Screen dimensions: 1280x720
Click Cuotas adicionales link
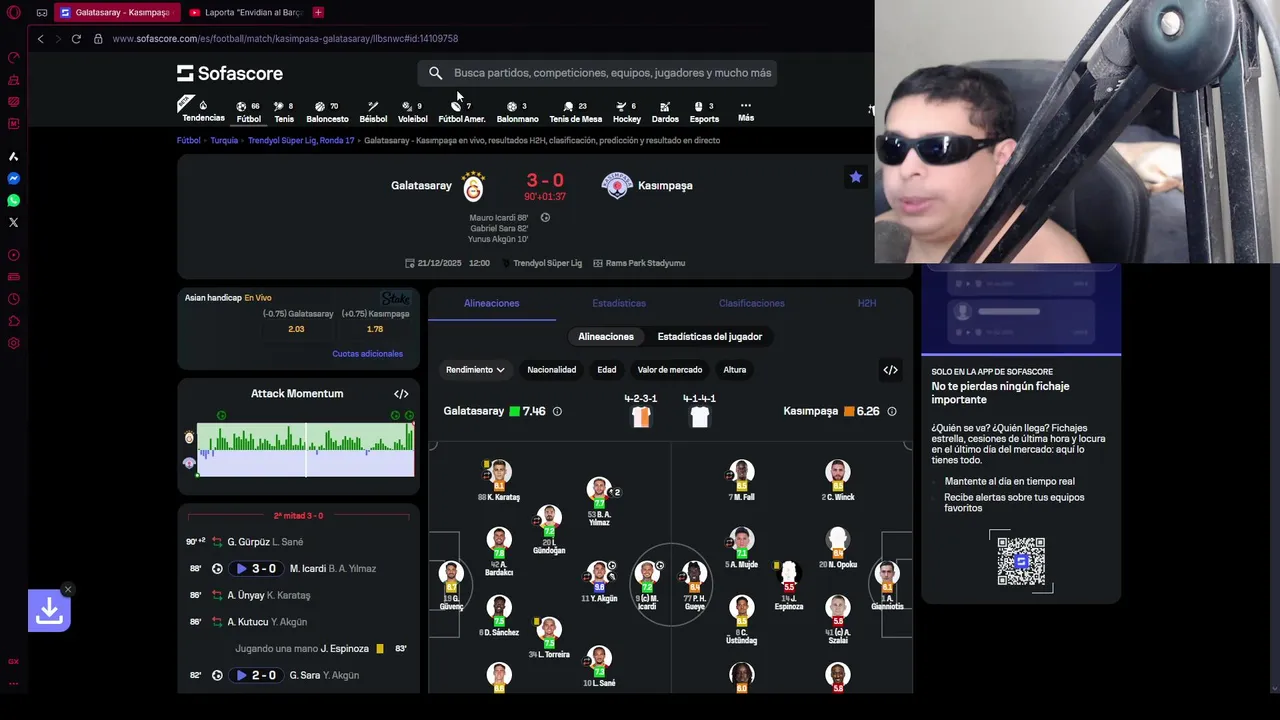click(x=367, y=354)
